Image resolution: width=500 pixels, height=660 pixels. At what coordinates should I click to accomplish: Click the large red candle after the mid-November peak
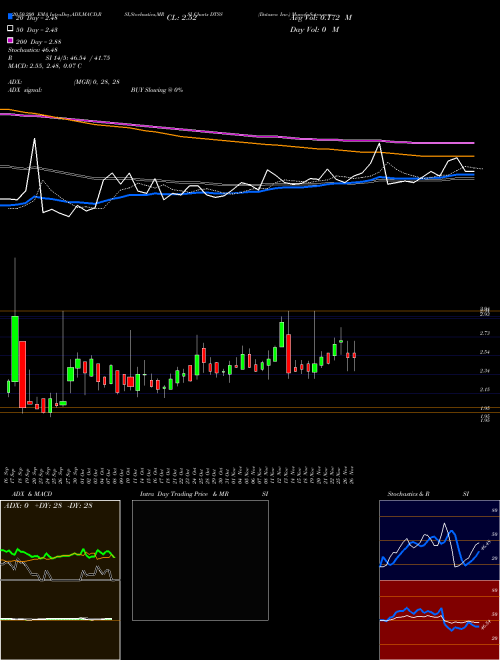coord(288,354)
